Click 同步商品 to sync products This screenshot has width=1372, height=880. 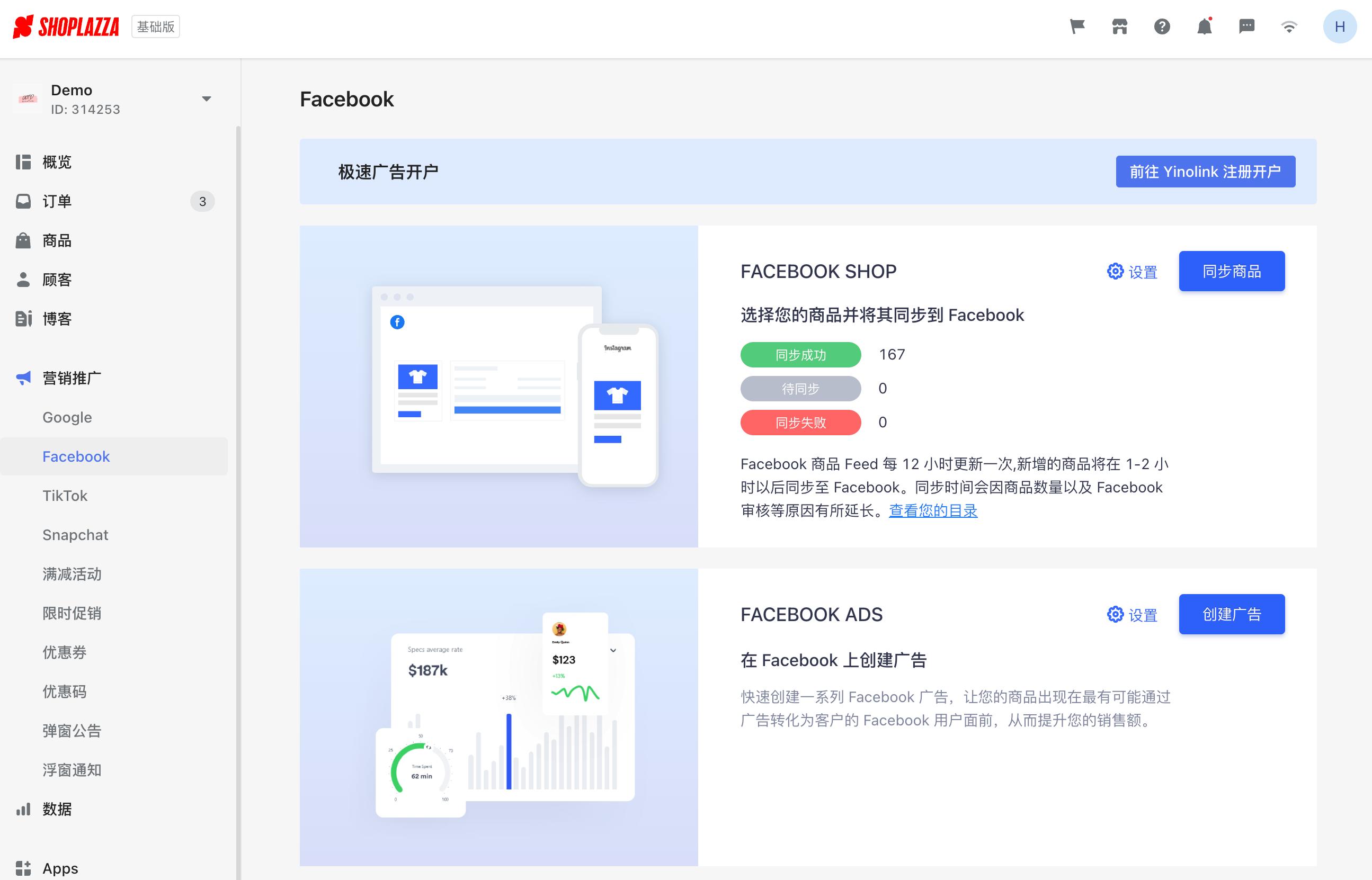click(x=1232, y=271)
